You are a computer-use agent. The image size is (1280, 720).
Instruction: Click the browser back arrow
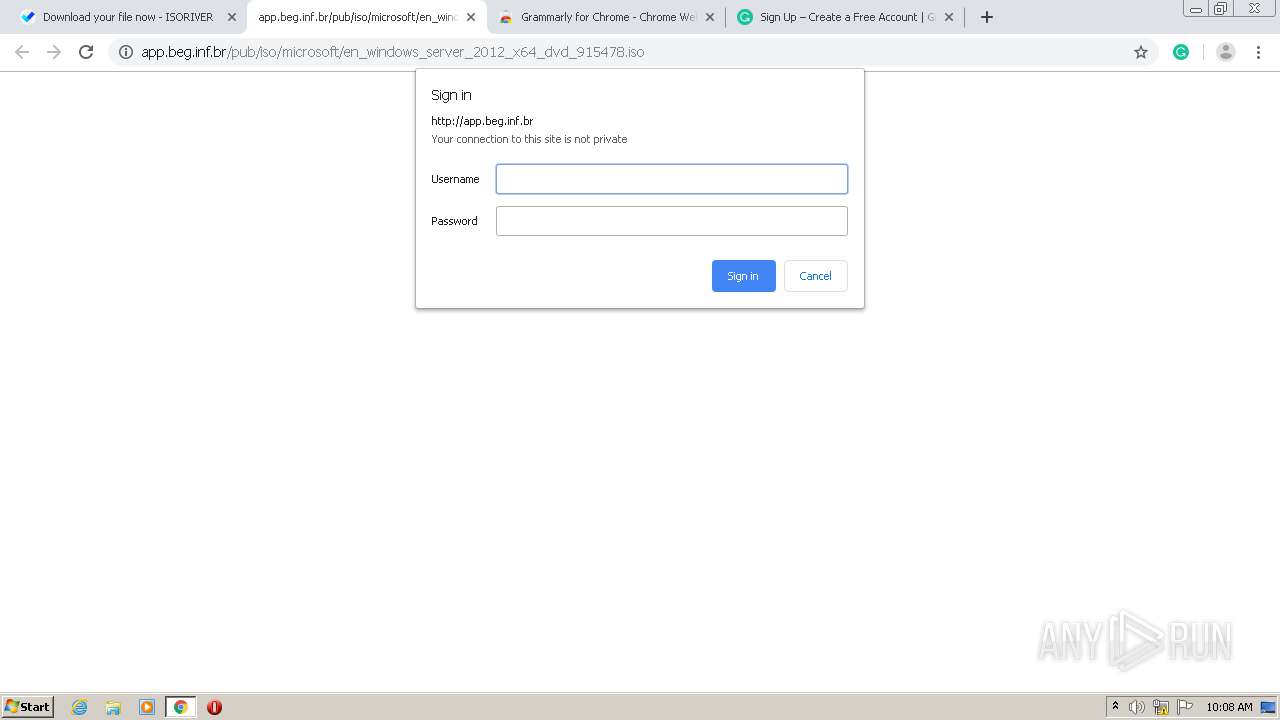coord(22,52)
